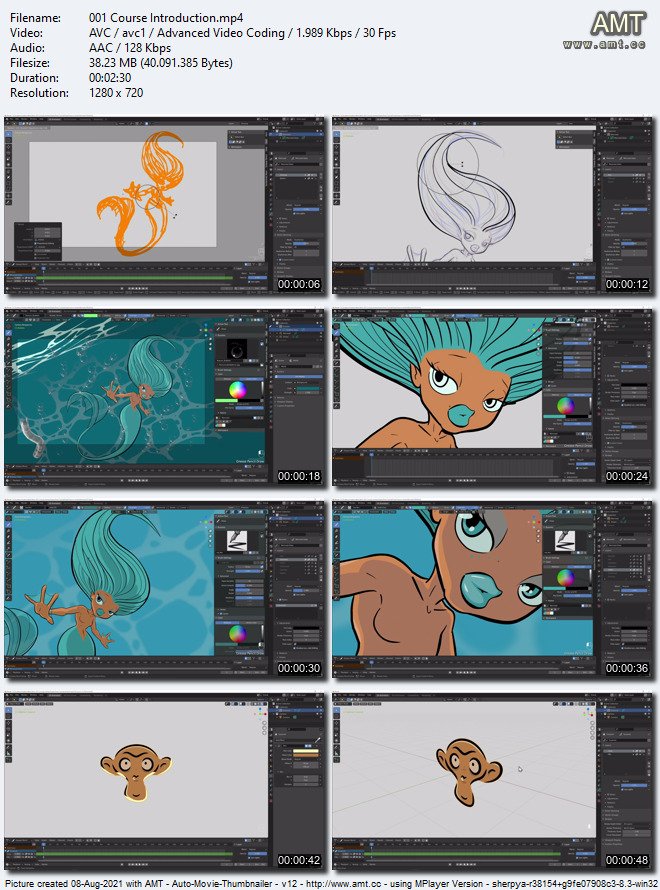Open the mermaid lips close-up at 00:00:36
The height and width of the screenshot is (890, 660).
click(x=493, y=590)
